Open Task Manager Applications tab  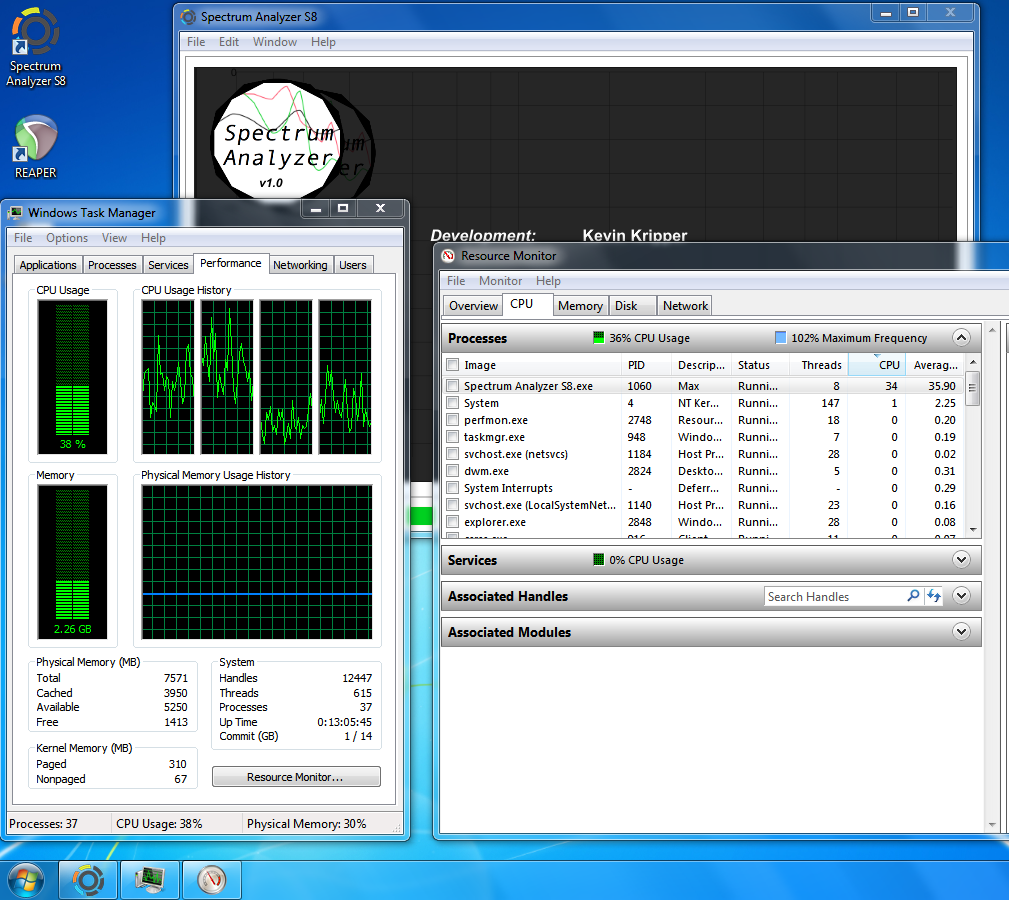(48, 265)
